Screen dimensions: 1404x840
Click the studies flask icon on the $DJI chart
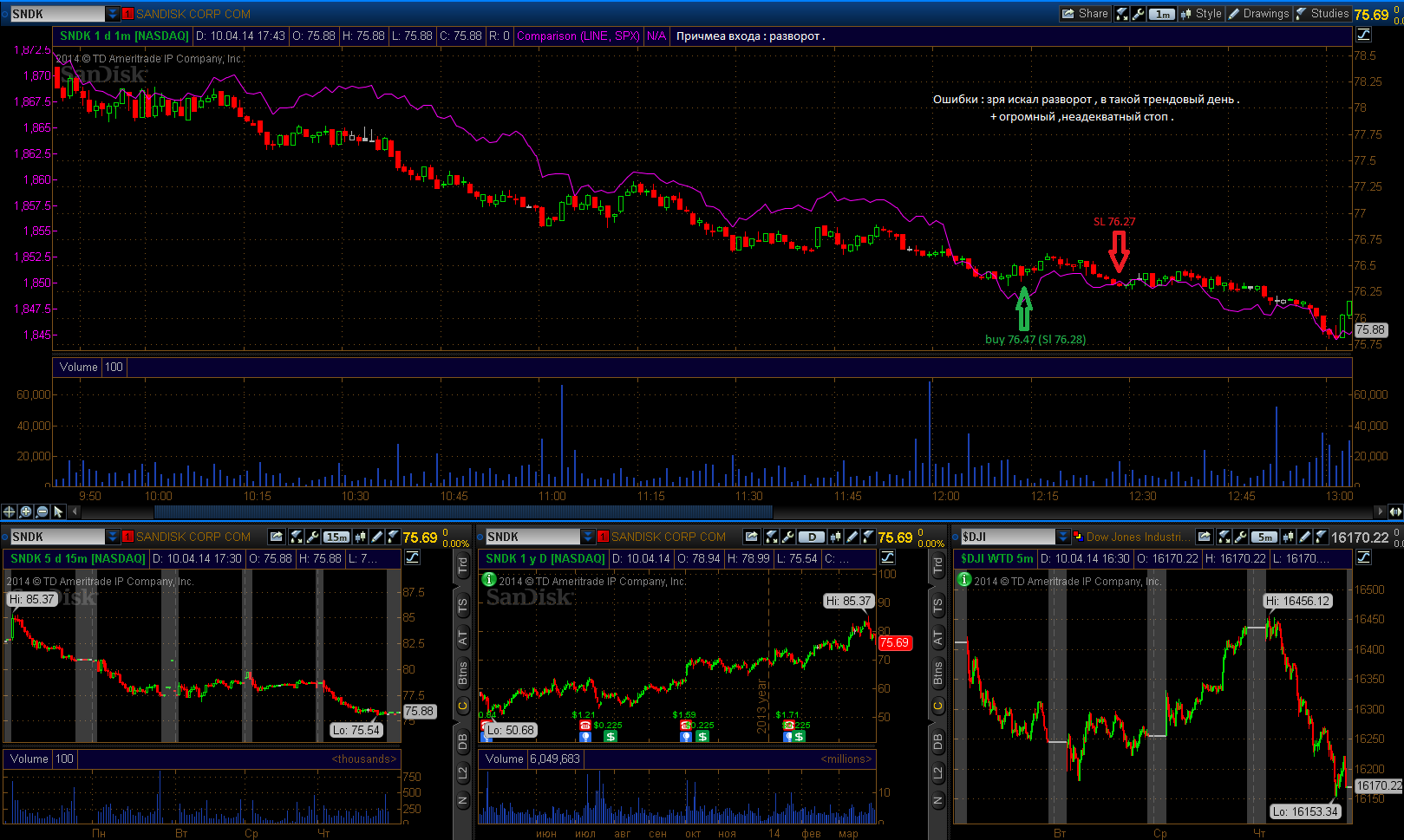point(1321,537)
